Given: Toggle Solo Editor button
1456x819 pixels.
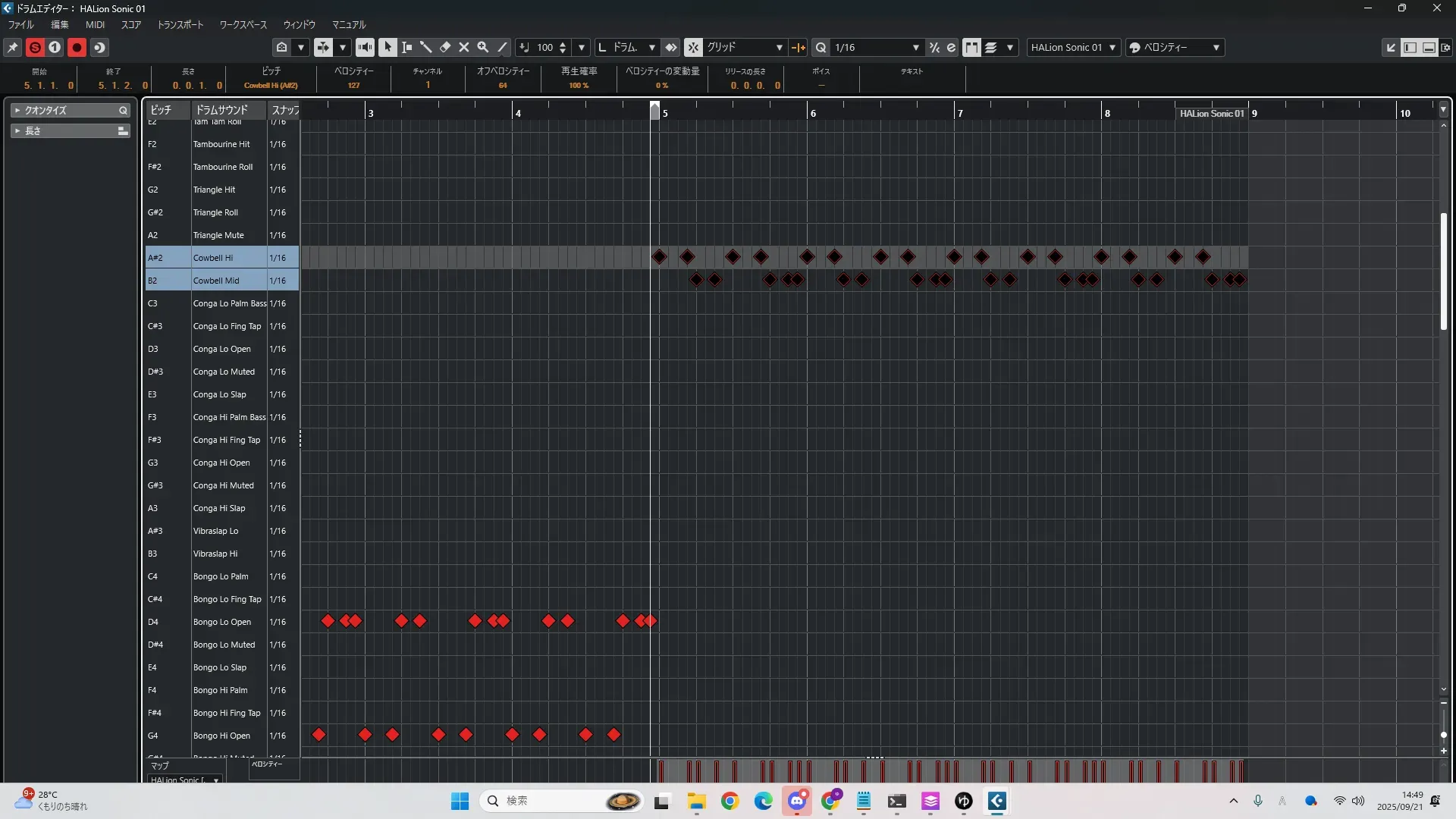Looking at the screenshot, I should (x=35, y=47).
